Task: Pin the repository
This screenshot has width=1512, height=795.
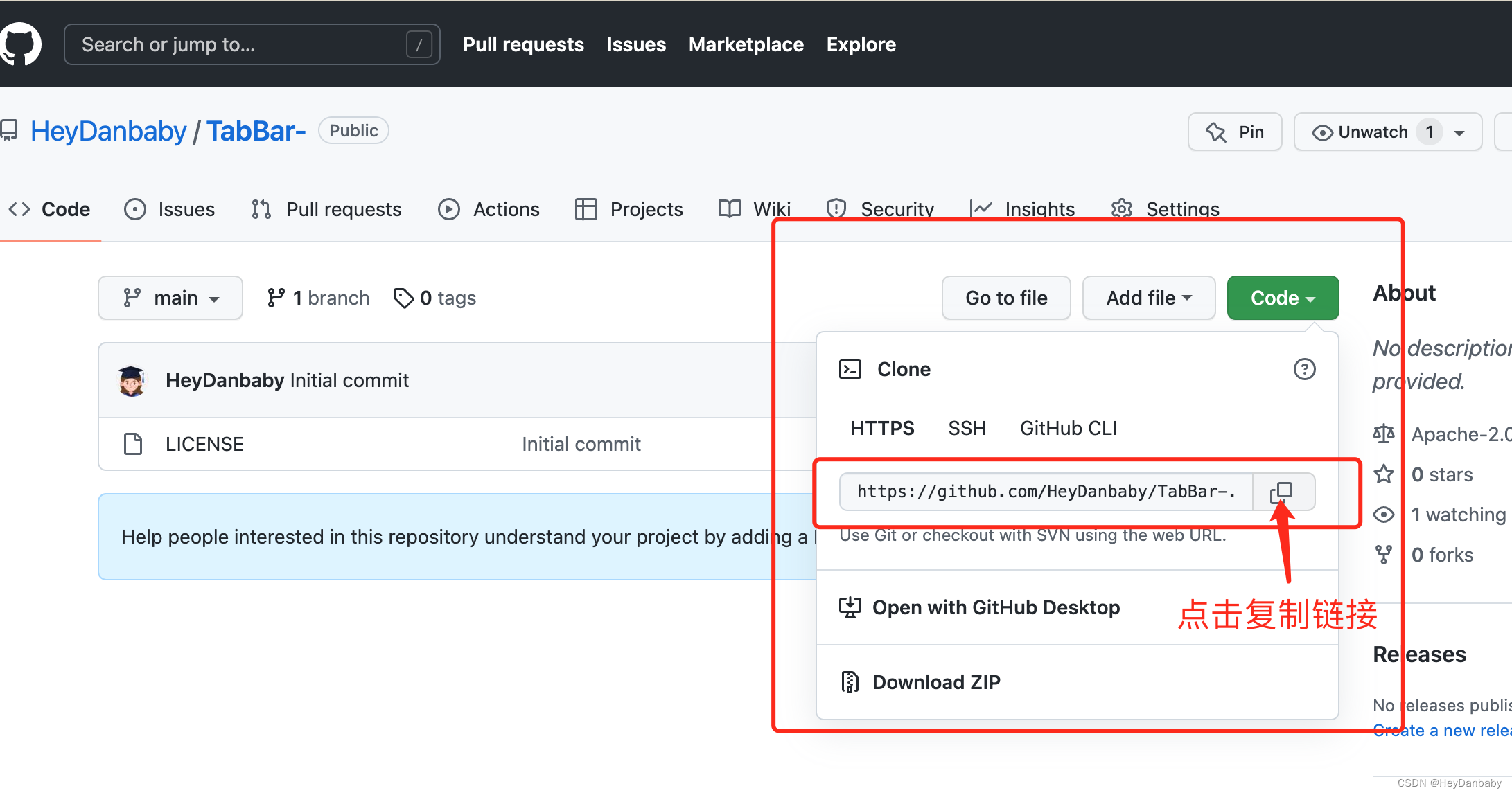Action: point(1235,132)
